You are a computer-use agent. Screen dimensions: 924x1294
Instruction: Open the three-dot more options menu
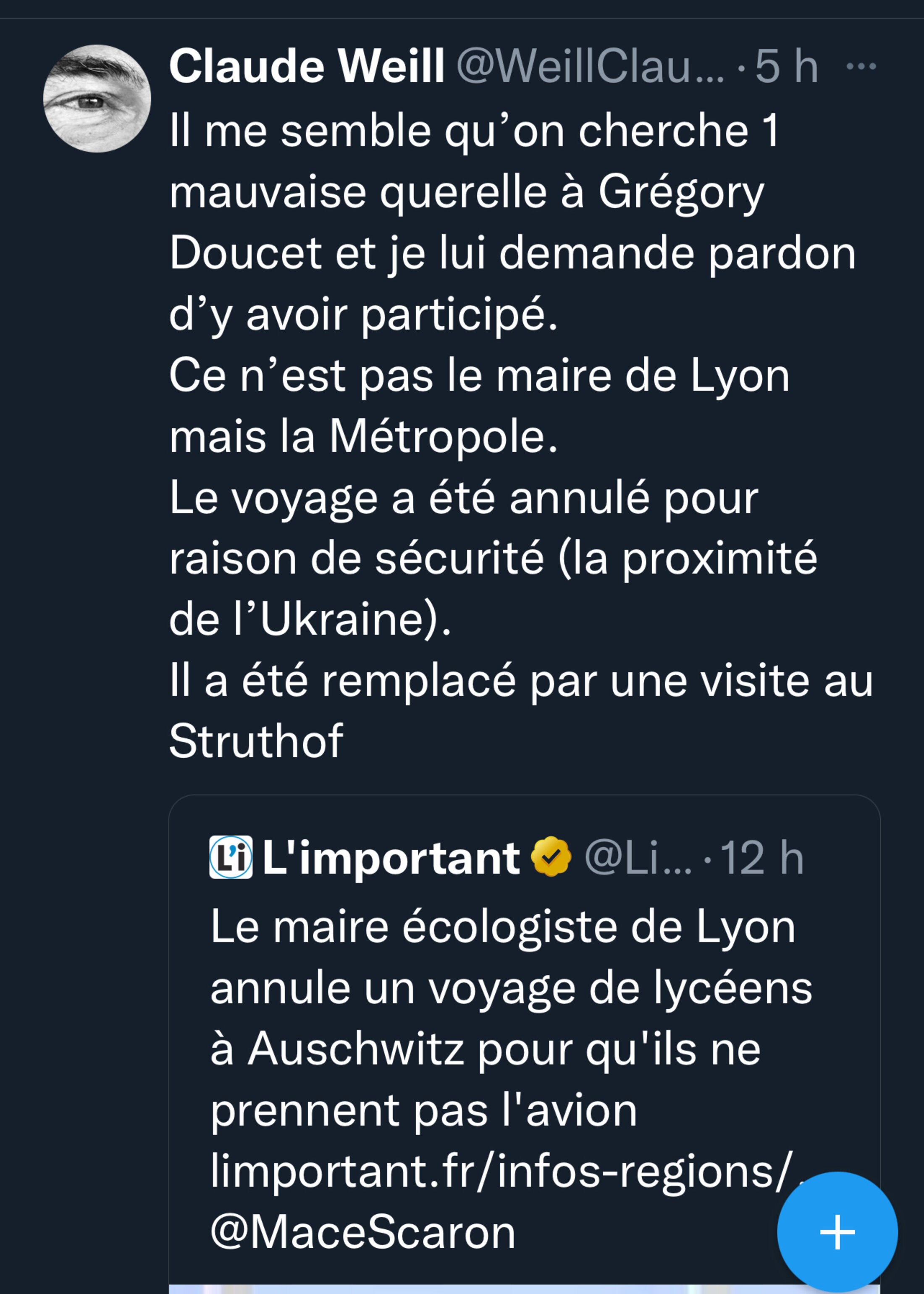point(861,66)
